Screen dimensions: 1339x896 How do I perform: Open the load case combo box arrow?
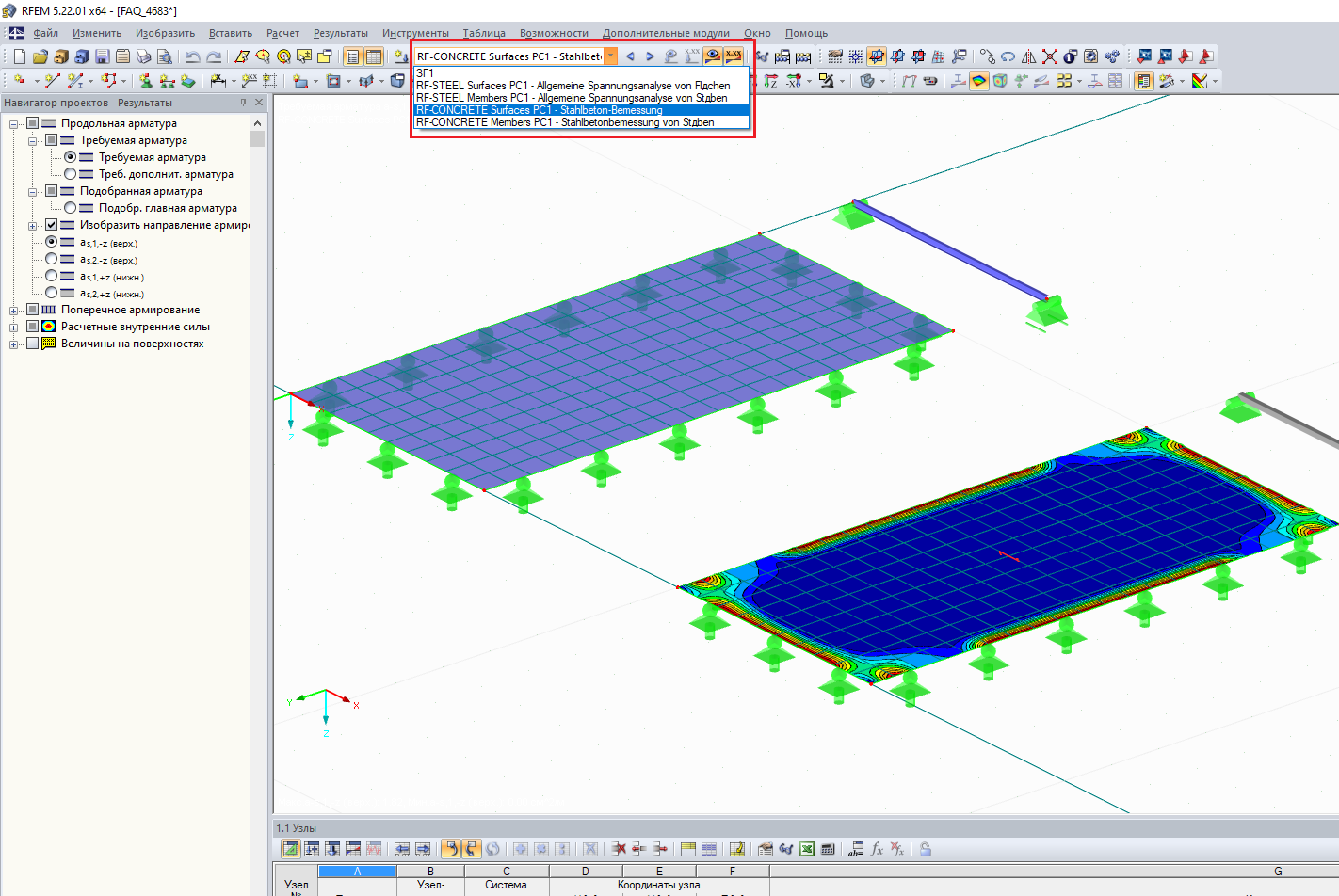(x=611, y=56)
